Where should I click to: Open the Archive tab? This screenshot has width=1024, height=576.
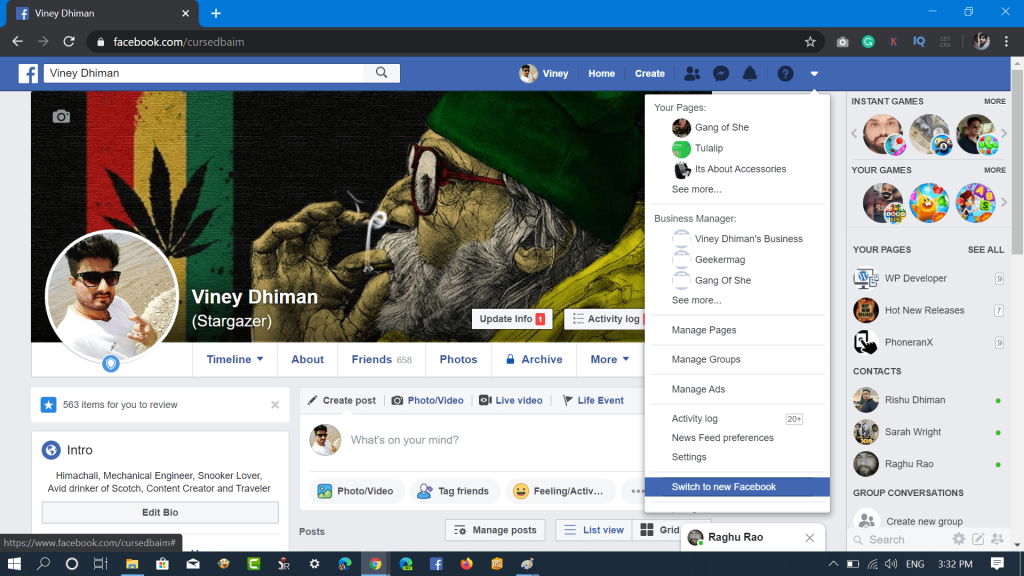coord(534,359)
